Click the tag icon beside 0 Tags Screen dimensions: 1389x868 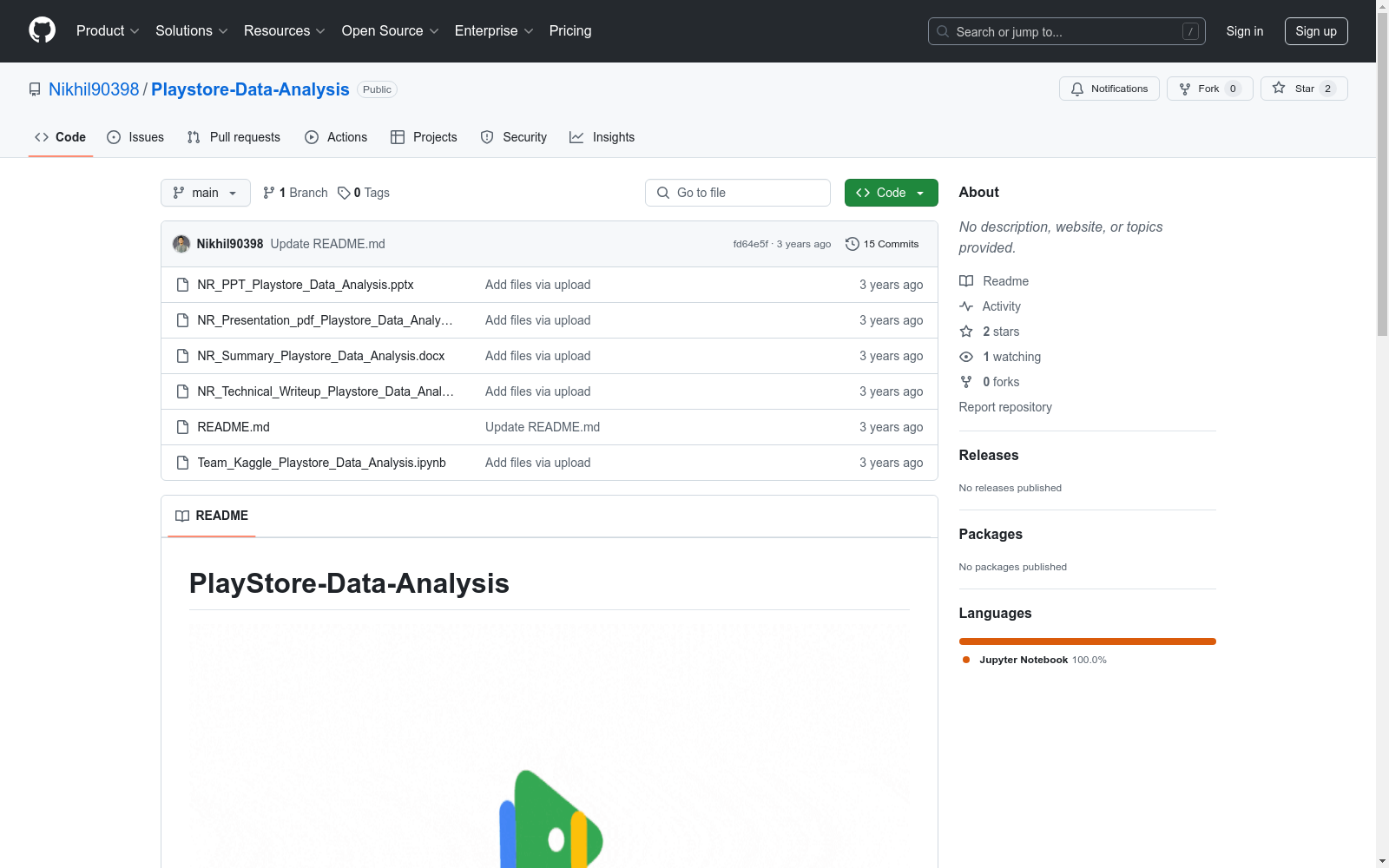tap(344, 193)
